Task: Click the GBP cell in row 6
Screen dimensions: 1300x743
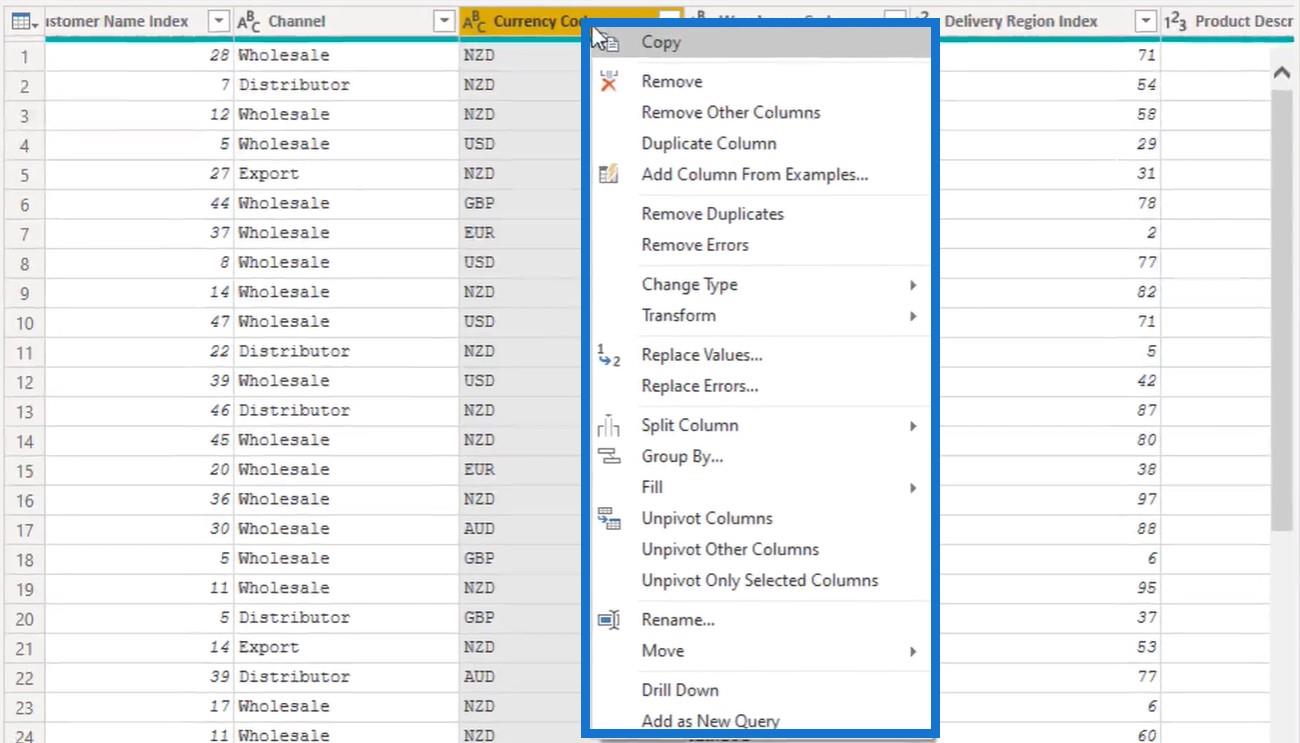Action: pyautogui.click(x=521, y=203)
